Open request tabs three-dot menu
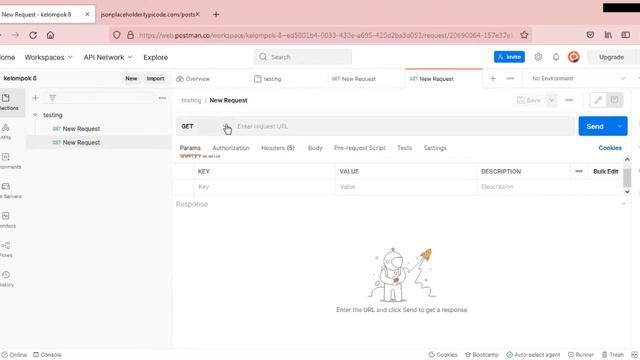This screenshot has width=640, height=360. pos(511,78)
